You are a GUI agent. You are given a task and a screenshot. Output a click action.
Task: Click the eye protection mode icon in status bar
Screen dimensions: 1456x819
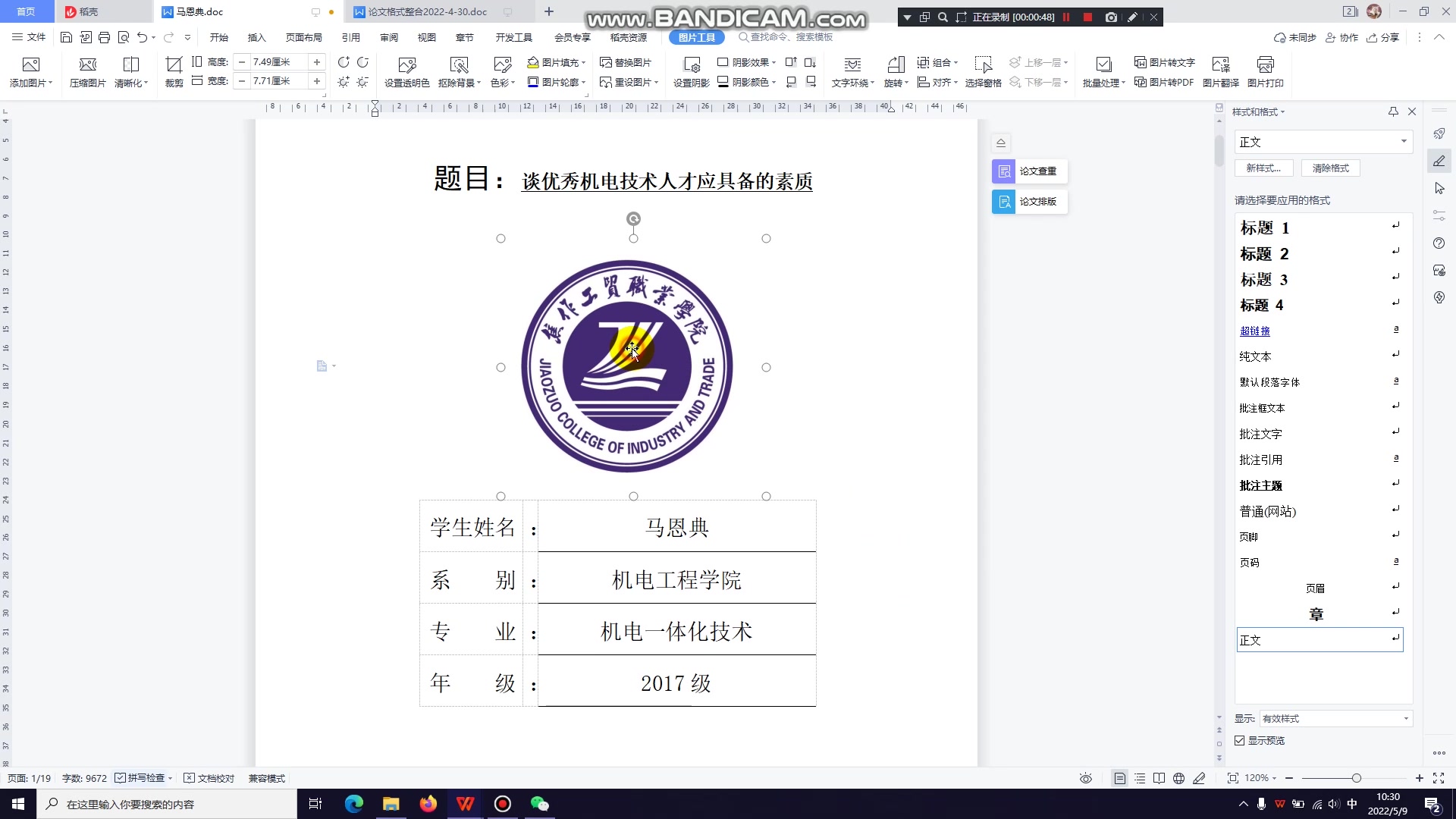pyautogui.click(x=1086, y=778)
